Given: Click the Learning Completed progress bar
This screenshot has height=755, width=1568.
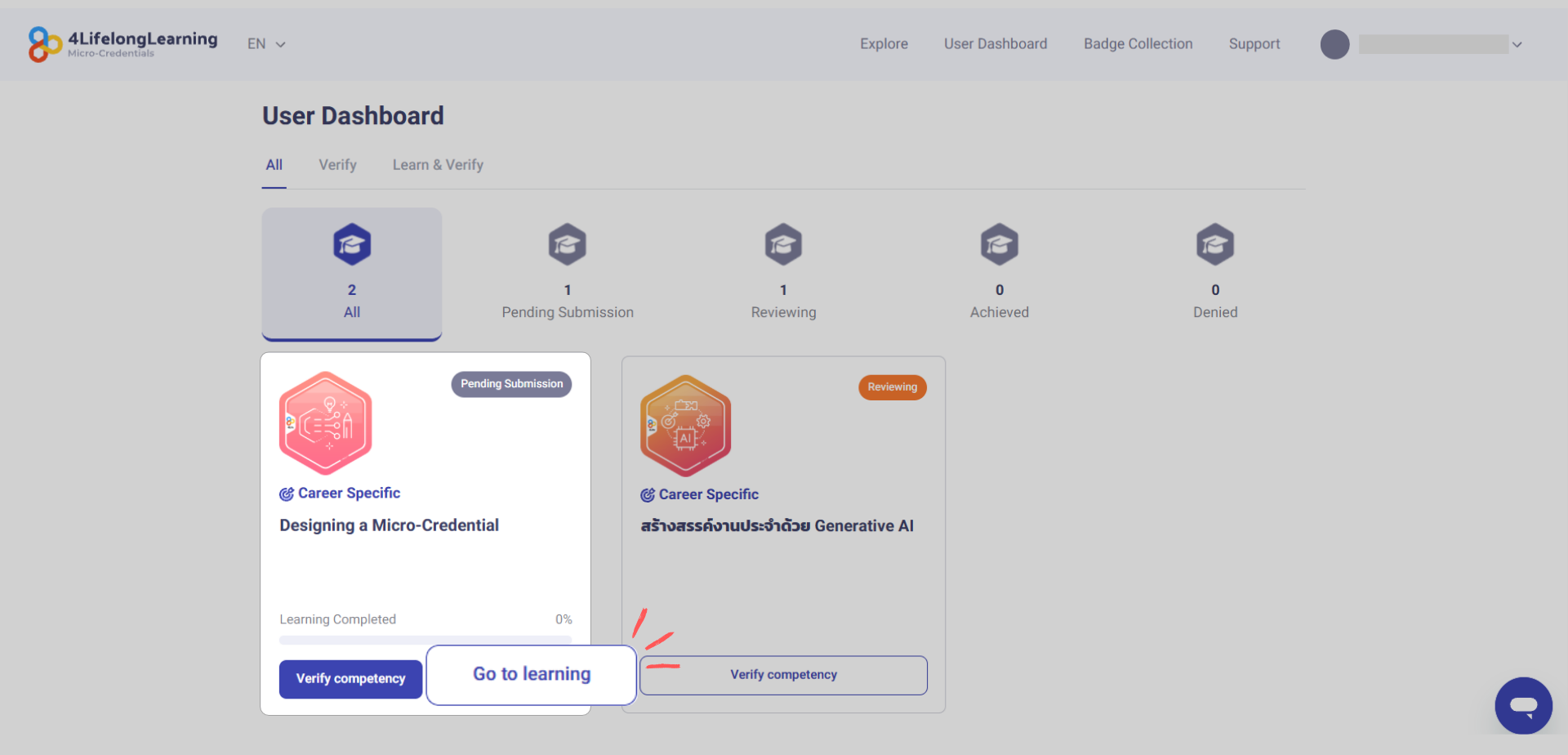Looking at the screenshot, I should [x=425, y=640].
